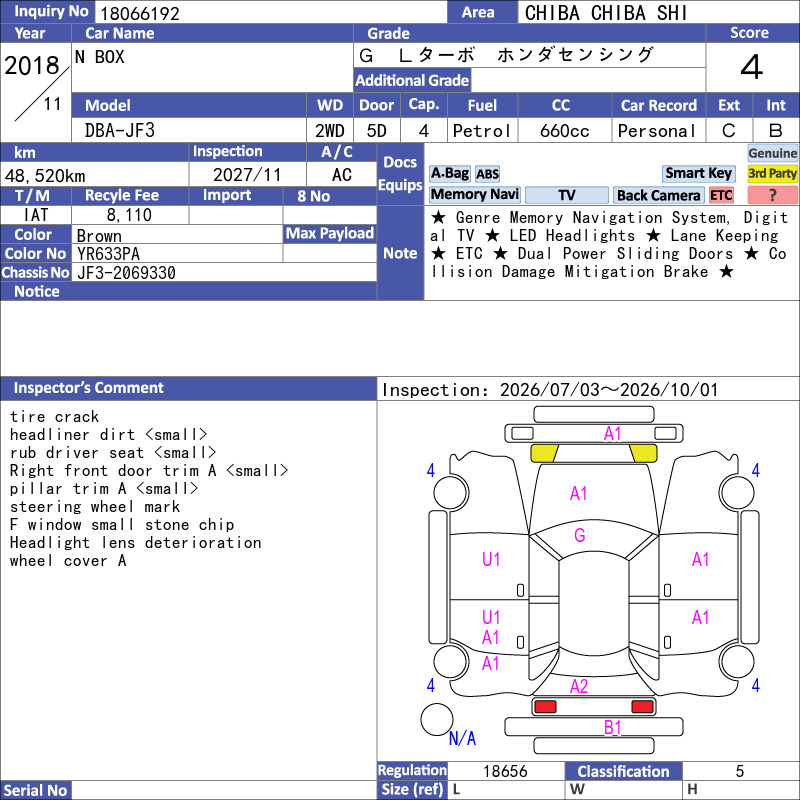Screen dimensions: 800x800
Task: Select the Chassis No label
Action: pyautogui.click(x=35, y=272)
